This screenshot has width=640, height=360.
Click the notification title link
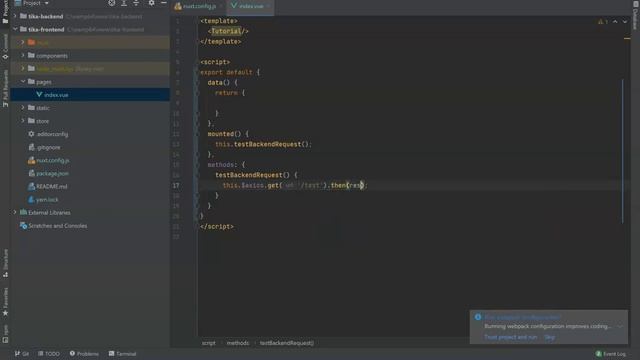(x=522, y=317)
